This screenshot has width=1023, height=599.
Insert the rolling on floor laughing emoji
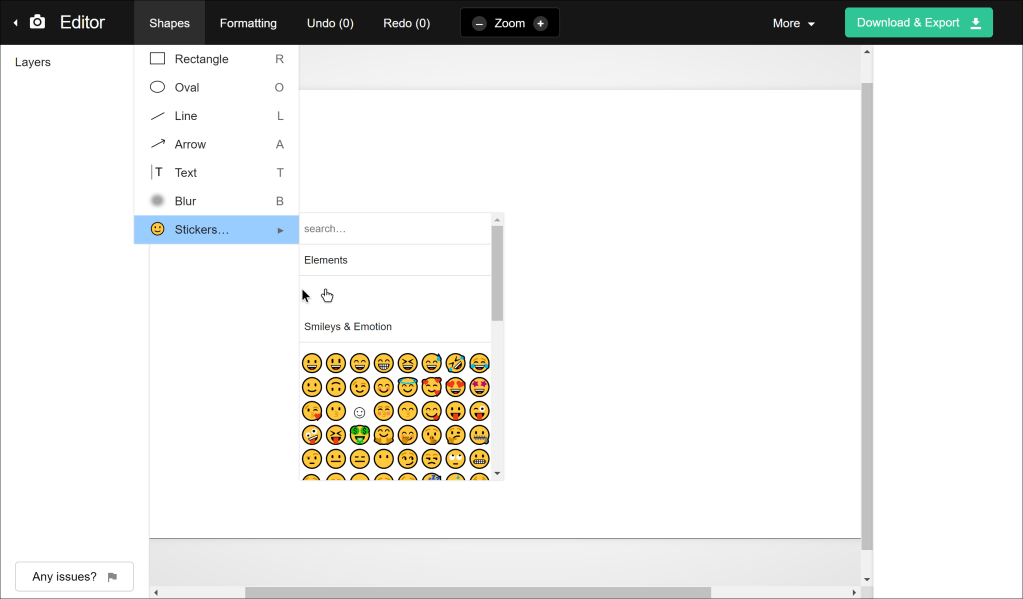(x=456, y=363)
